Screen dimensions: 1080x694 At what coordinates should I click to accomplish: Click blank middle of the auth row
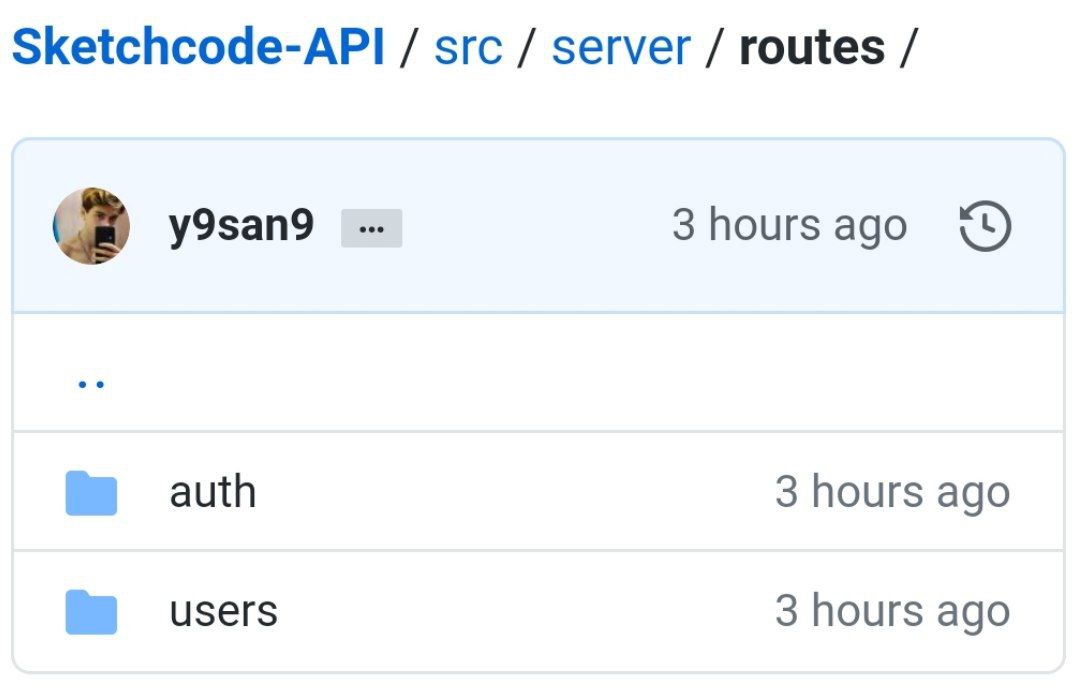pos(510,492)
